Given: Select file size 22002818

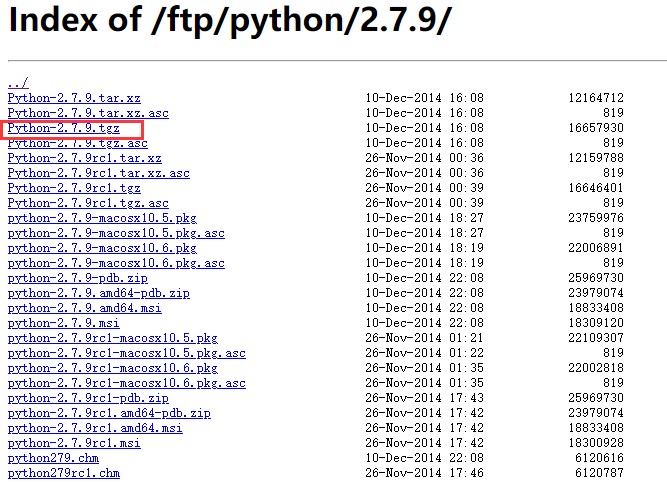Looking at the screenshot, I should click(596, 368).
